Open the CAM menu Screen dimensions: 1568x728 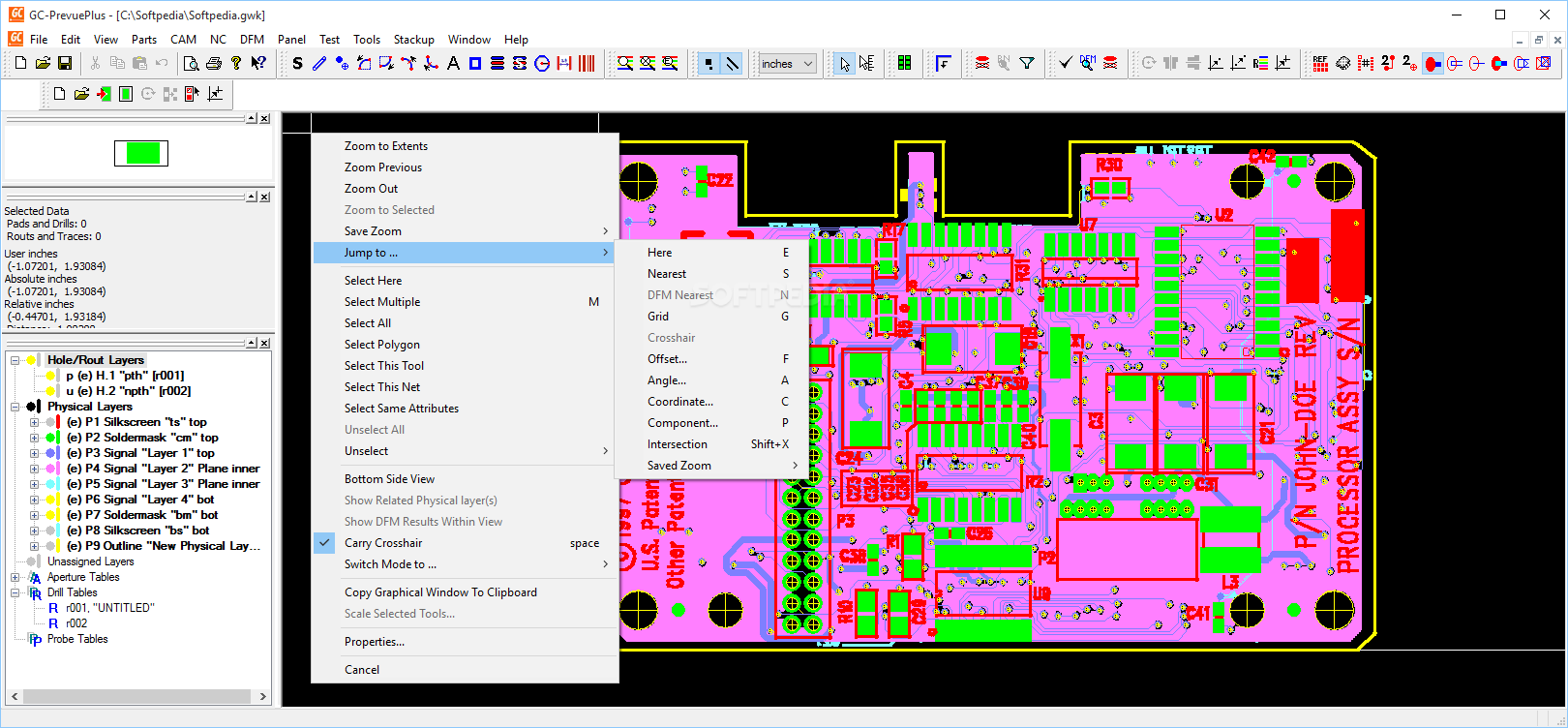[183, 40]
